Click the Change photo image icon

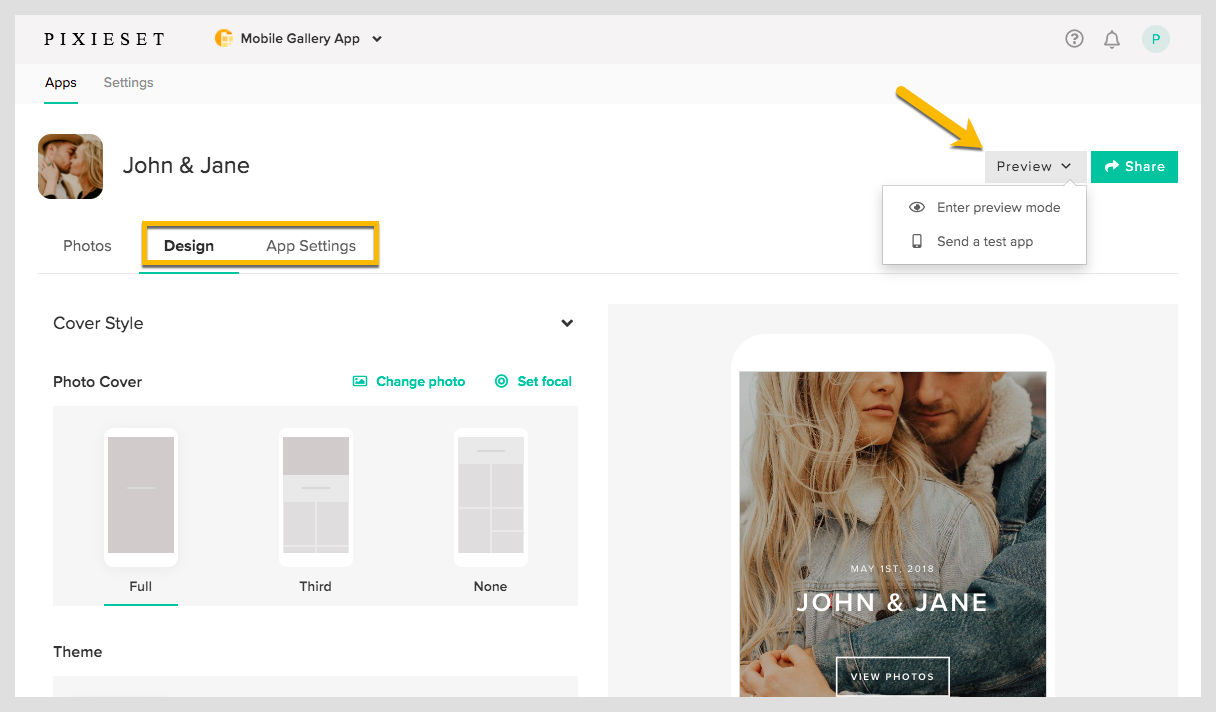point(360,381)
